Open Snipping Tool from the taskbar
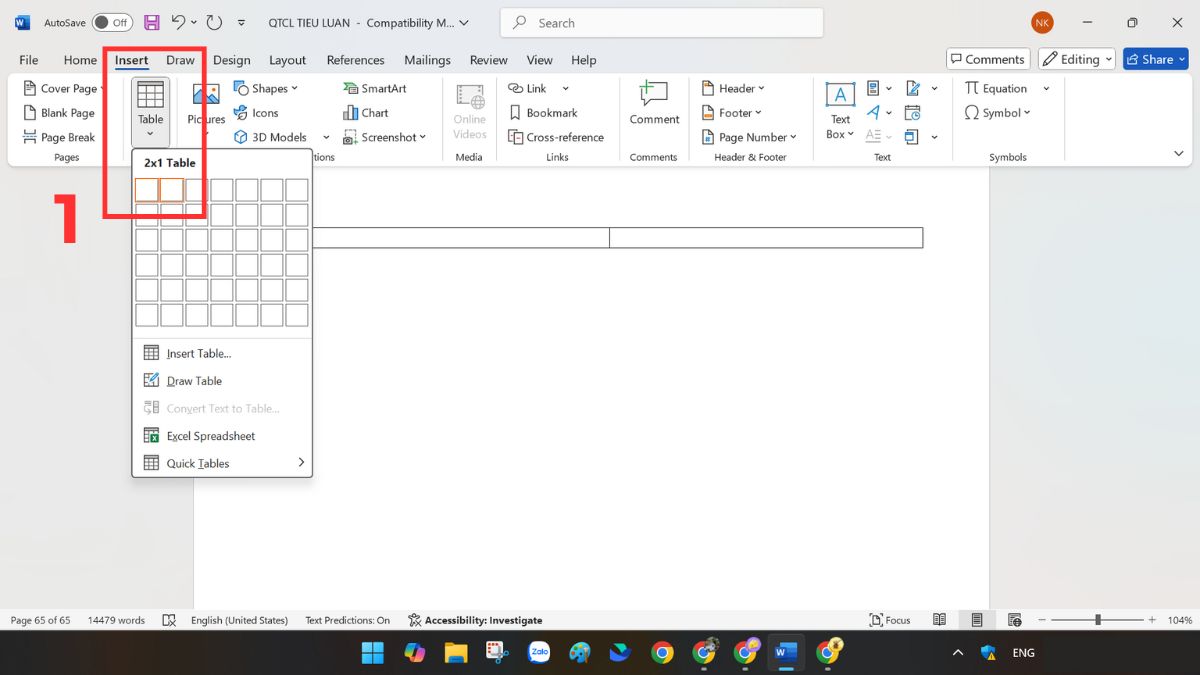The width and height of the screenshot is (1200, 675). coord(497,653)
